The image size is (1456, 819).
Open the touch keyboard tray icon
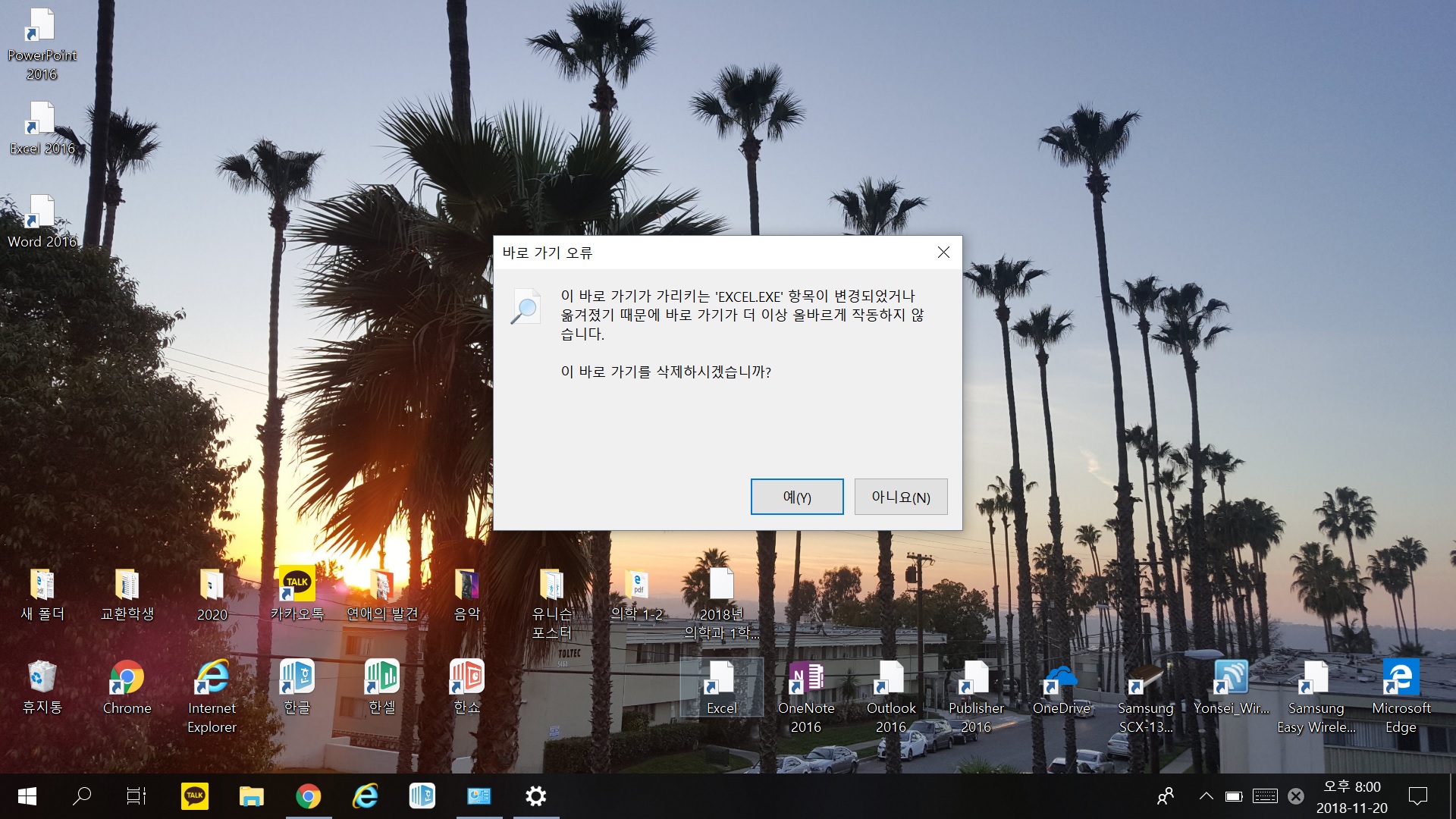pos(1265,796)
